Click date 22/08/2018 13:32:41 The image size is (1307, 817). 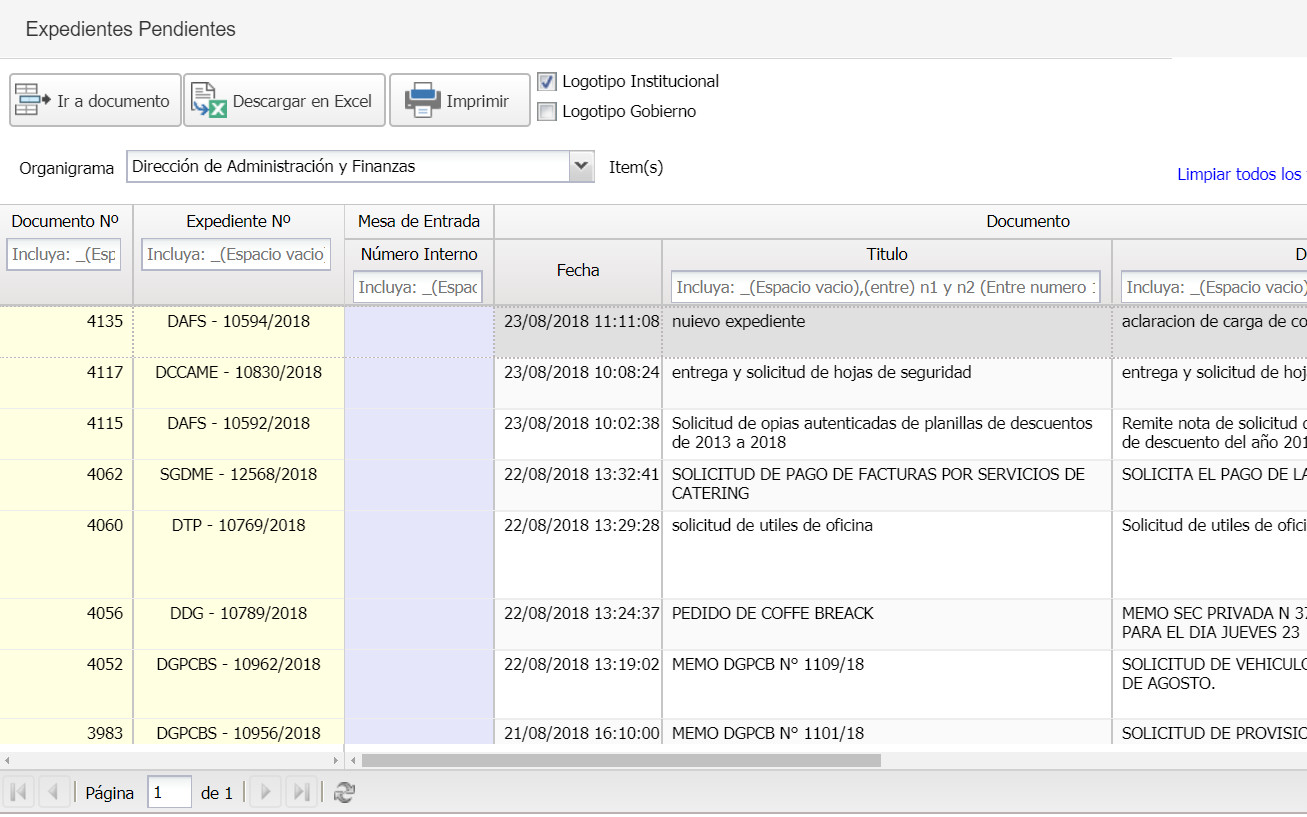click(x=581, y=474)
